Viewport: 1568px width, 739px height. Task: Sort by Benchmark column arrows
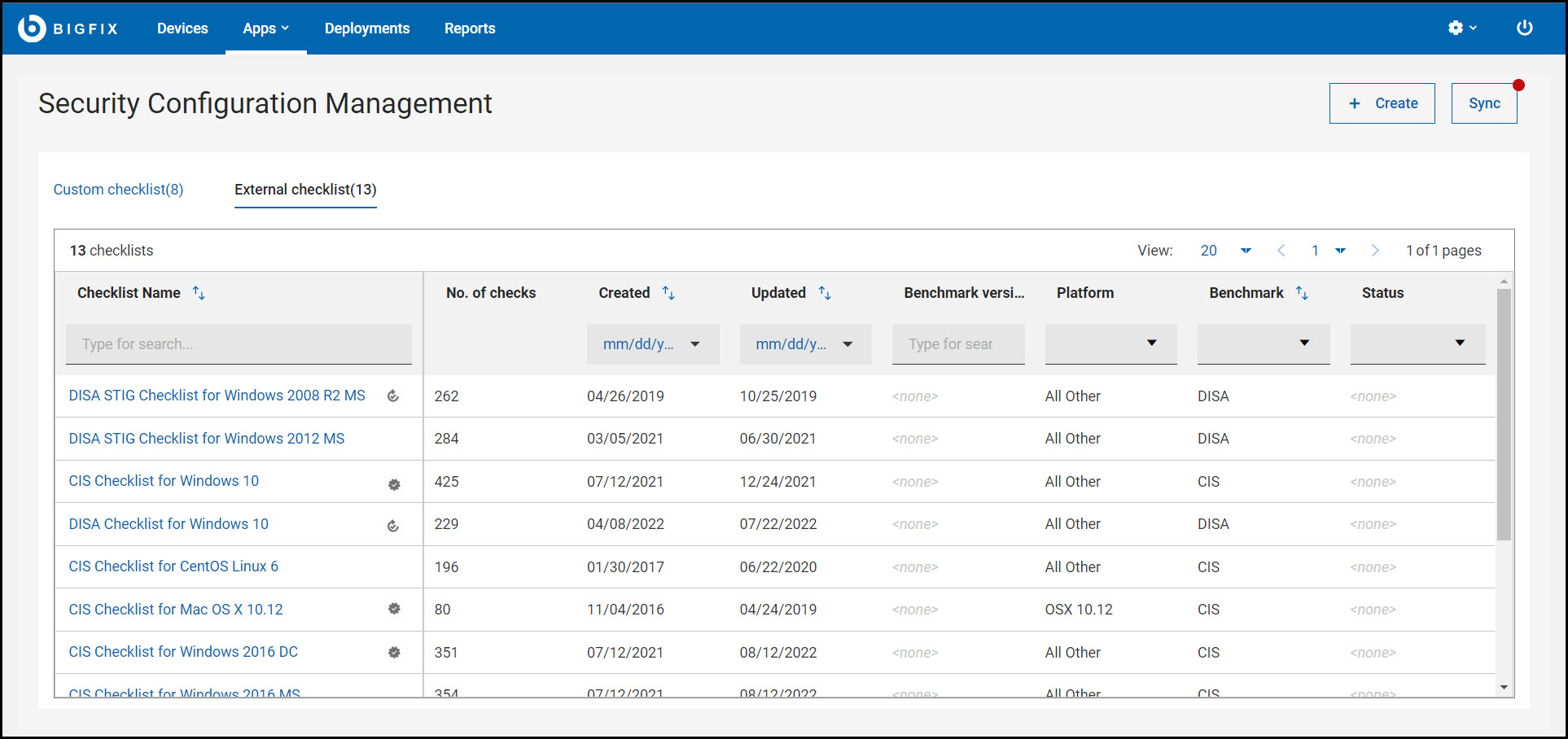coord(1302,293)
